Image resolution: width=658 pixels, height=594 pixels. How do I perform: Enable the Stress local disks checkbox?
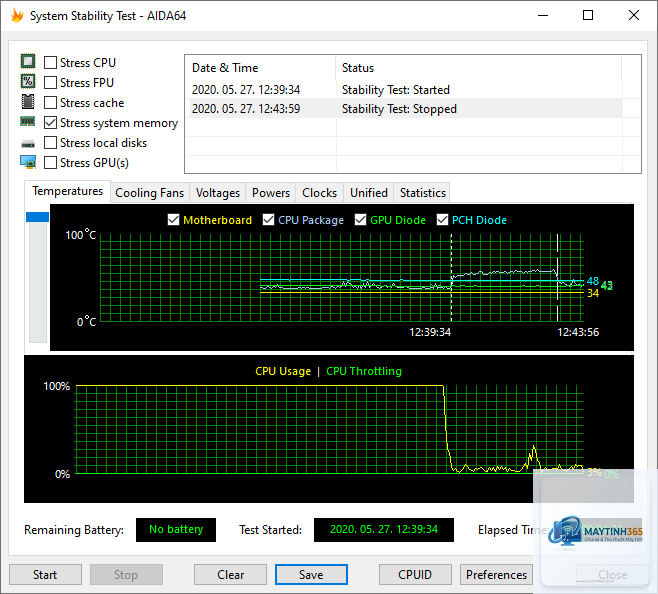(50, 143)
